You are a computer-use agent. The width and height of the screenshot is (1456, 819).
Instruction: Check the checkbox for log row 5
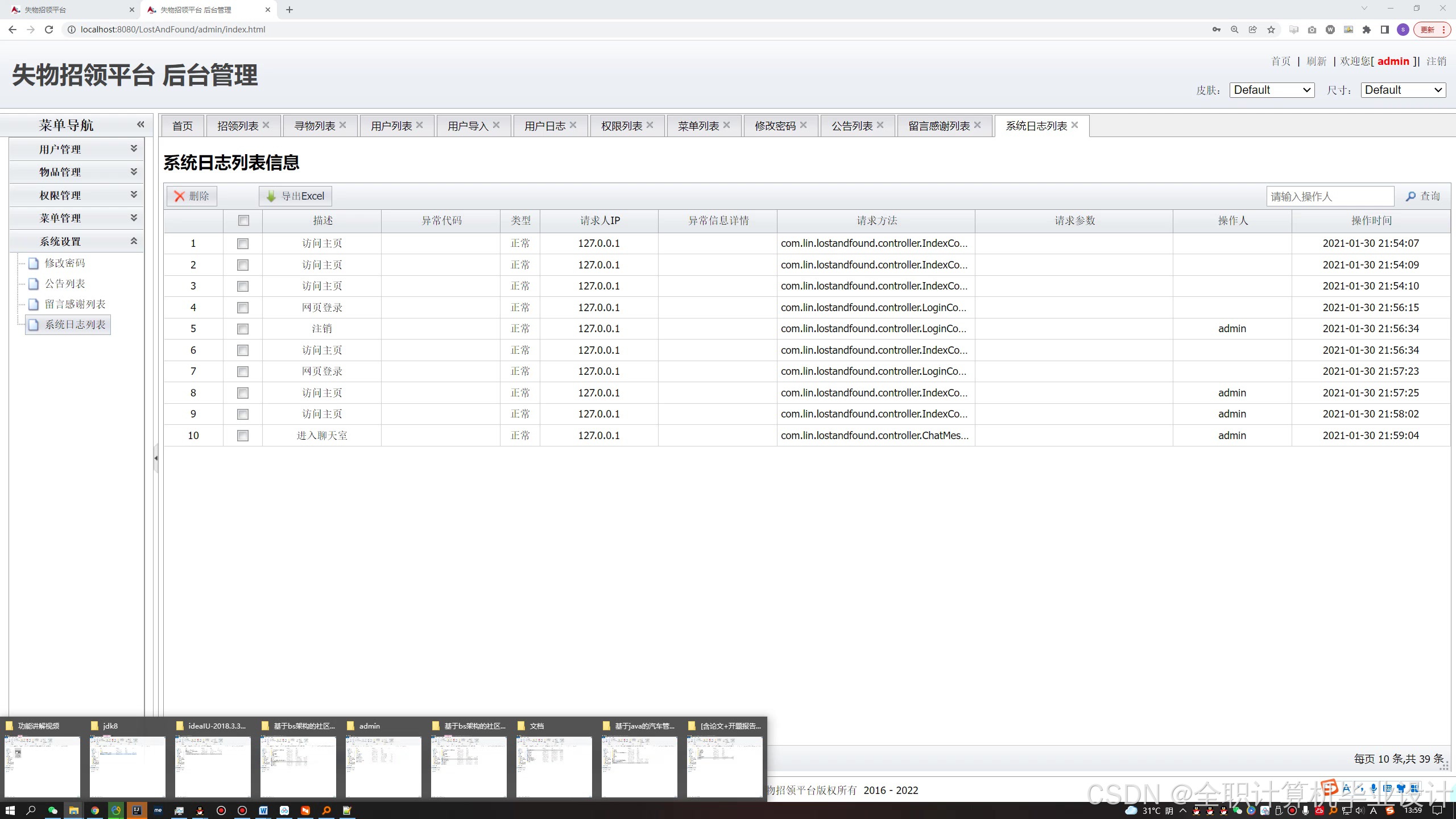point(243,329)
